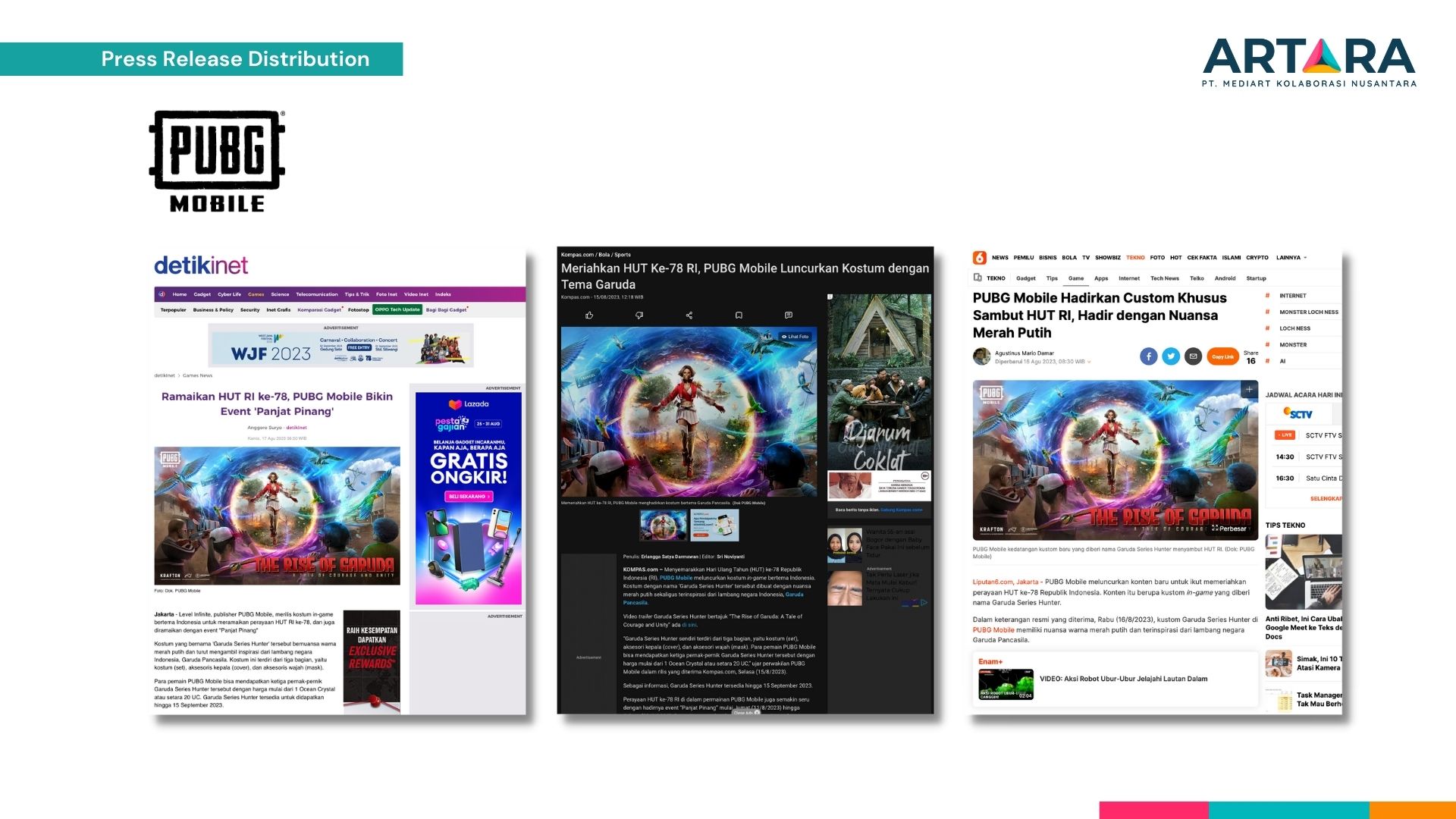
Task: Click Games News breadcrumb on detikinet
Action: (x=197, y=375)
